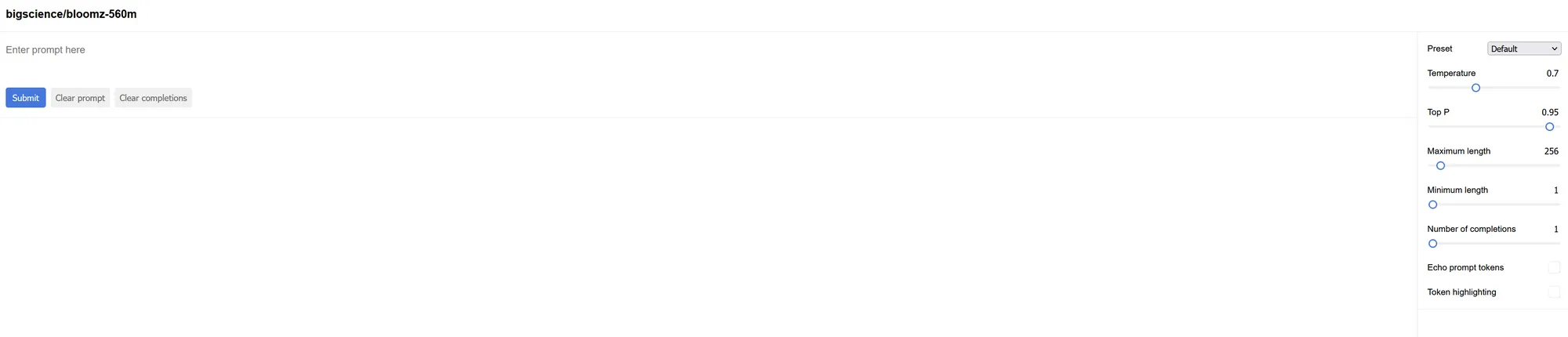Click the Maximum length value 256
1568x337 pixels.
click(x=1552, y=151)
